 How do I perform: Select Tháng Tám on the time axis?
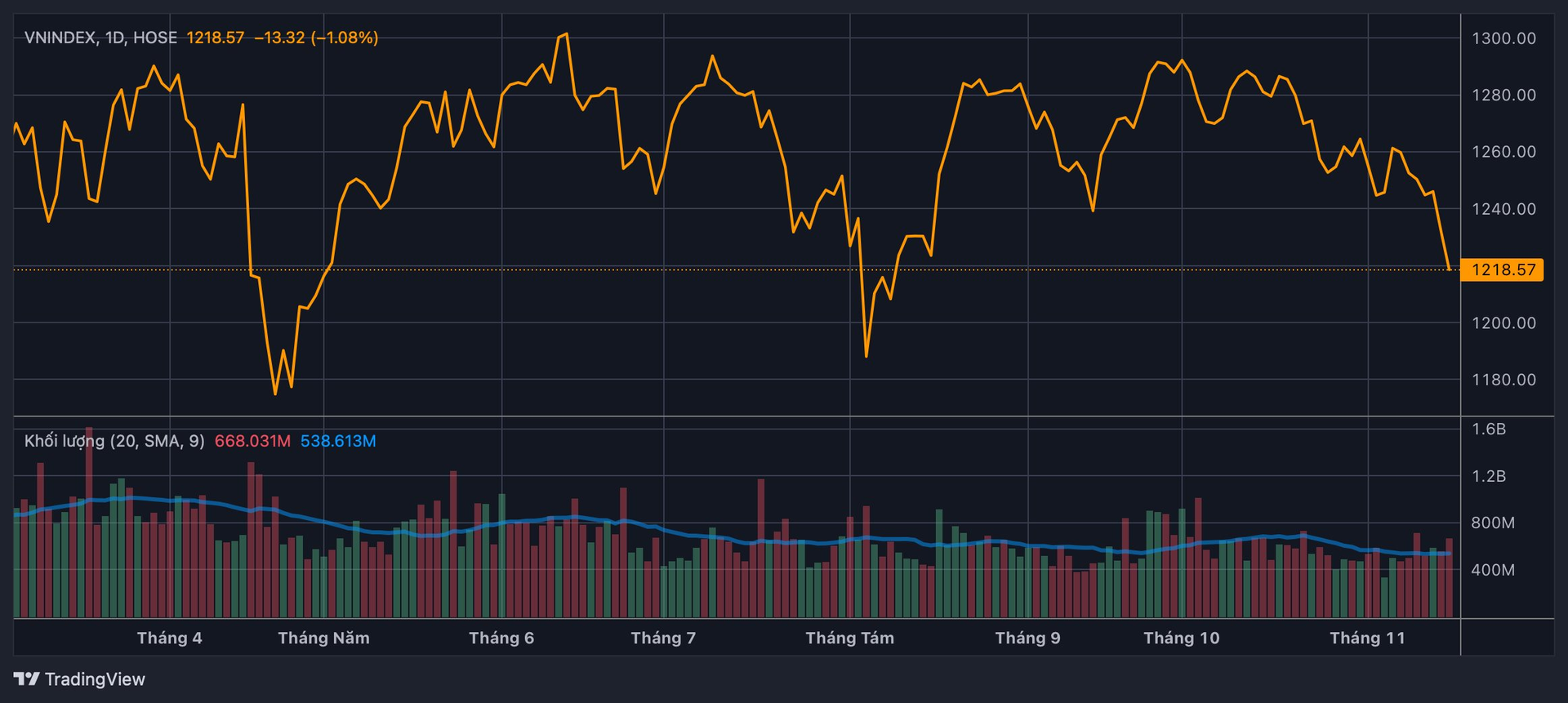[x=849, y=638]
